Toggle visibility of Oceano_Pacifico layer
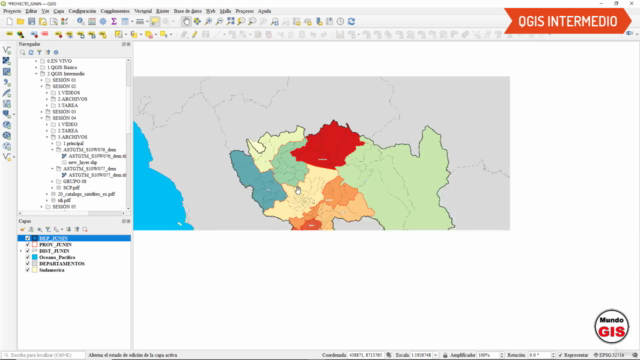The image size is (640, 360). tap(28, 258)
